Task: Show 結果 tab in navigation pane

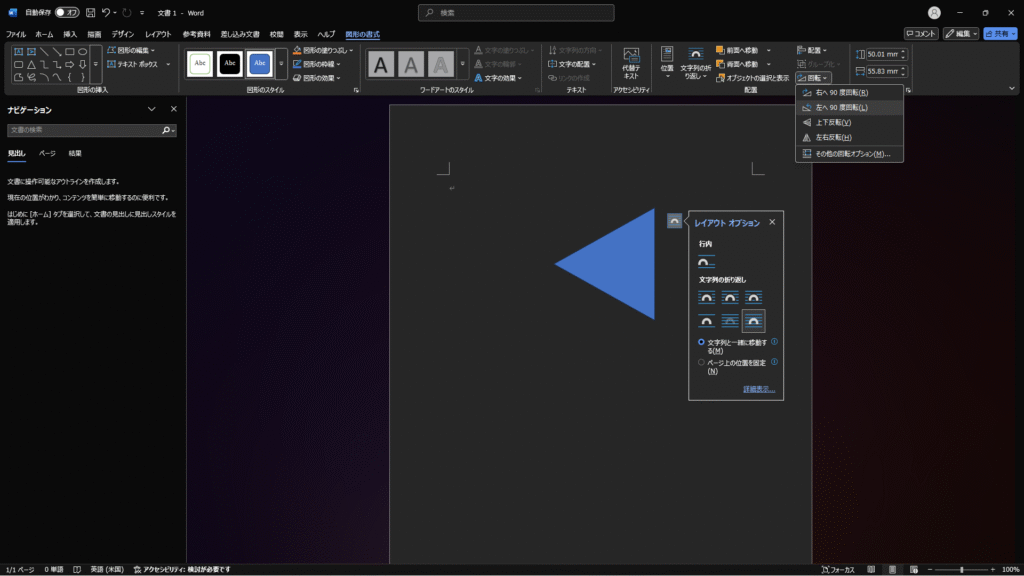Action: tap(75, 153)
